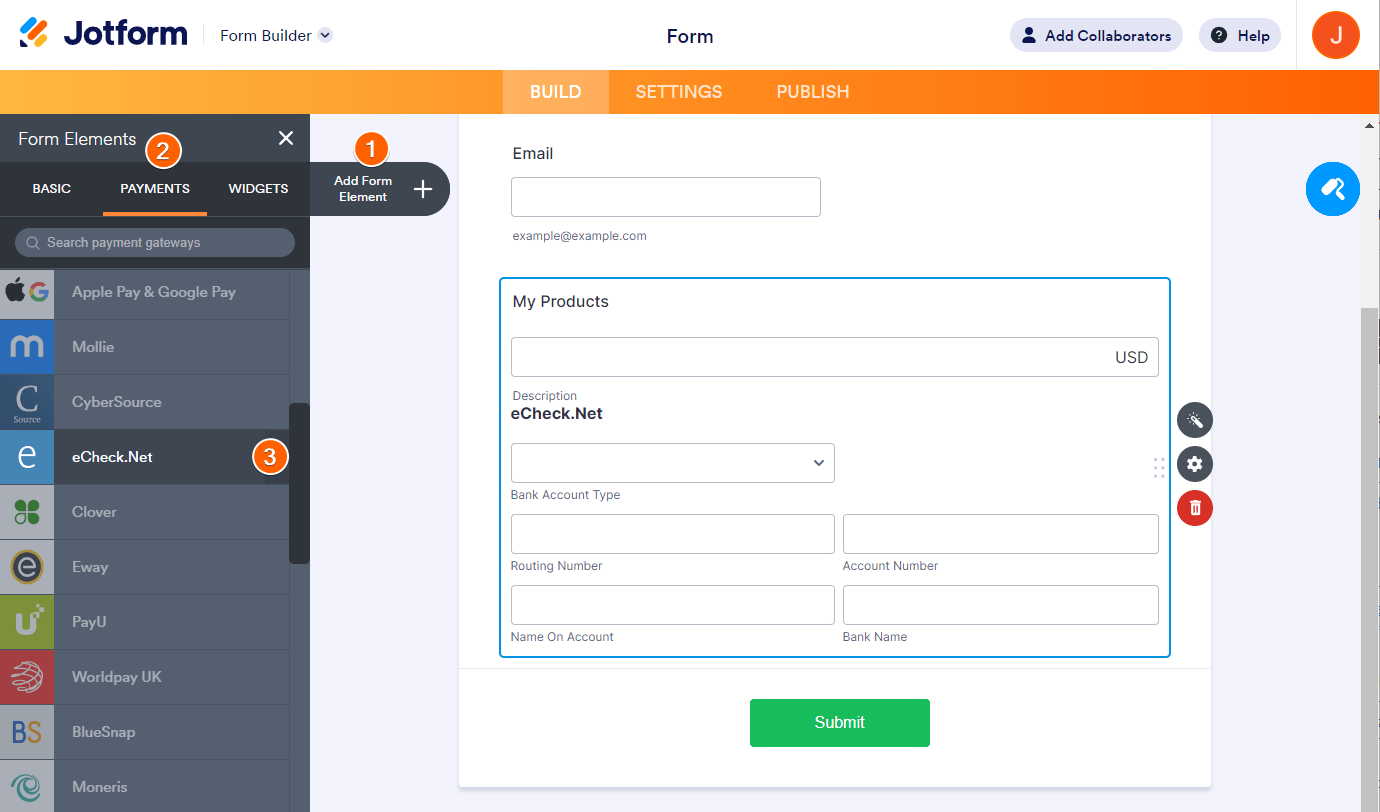
Task: Select the CyberSource label in the list
Action: [116, 402]
